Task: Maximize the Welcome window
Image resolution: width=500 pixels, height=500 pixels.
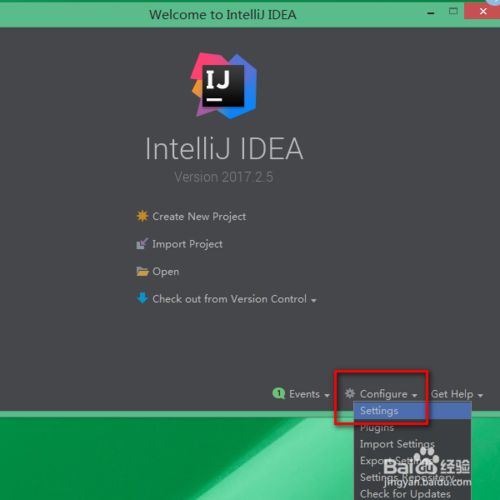Action: point(453,12)
